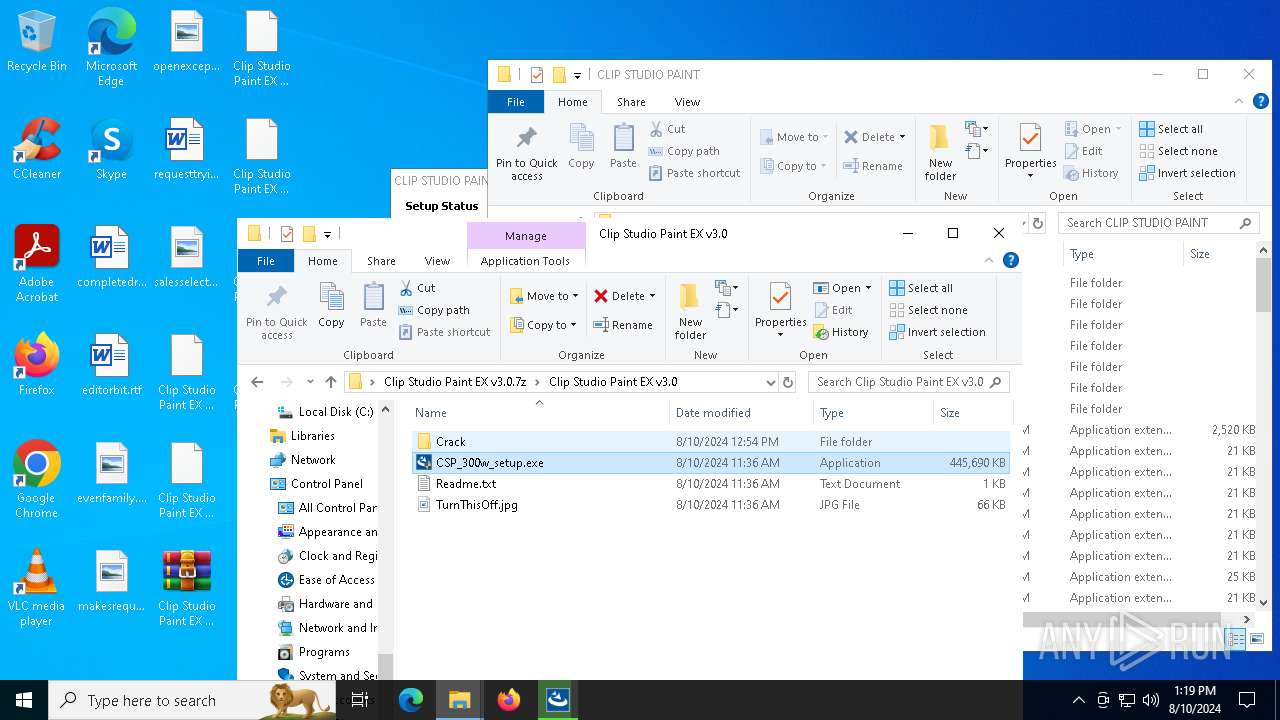Click New folder in the front window ribbon
1280x720 pixels.
690,311
